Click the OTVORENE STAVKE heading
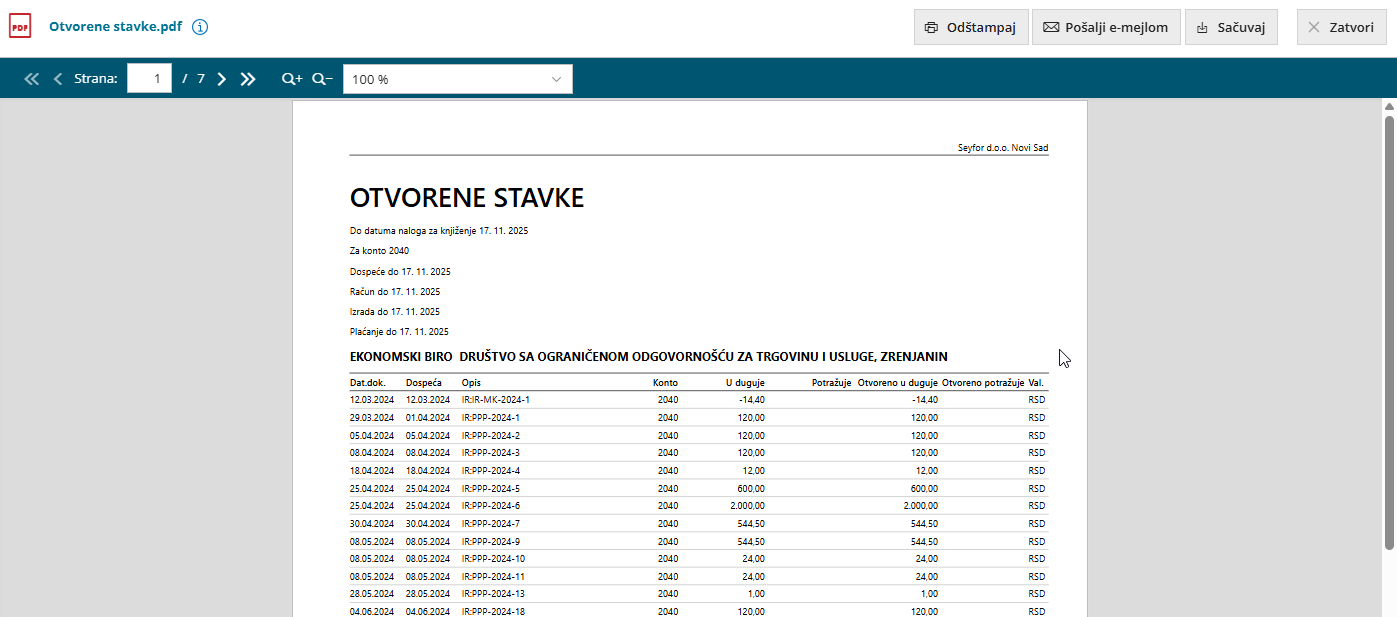This screenshot has height=617, width=1397. click(x=467, y=198)
